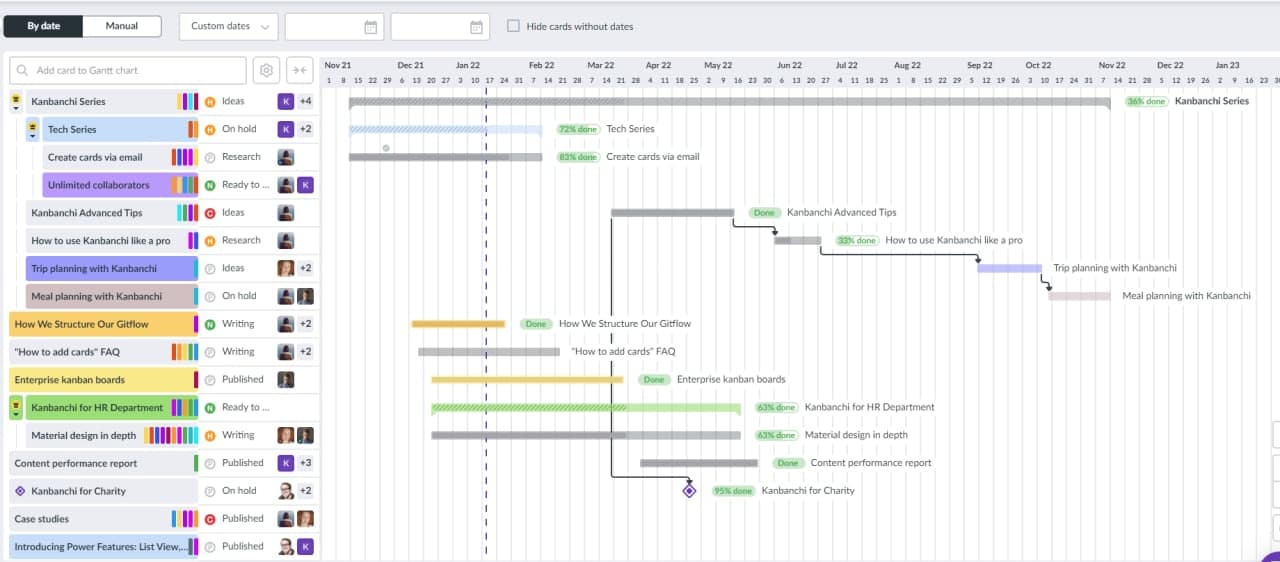Click the Trip planning with Kanbanchi Gantt bar
The height and width of the screenshot is (562, 1280).
1009,268
